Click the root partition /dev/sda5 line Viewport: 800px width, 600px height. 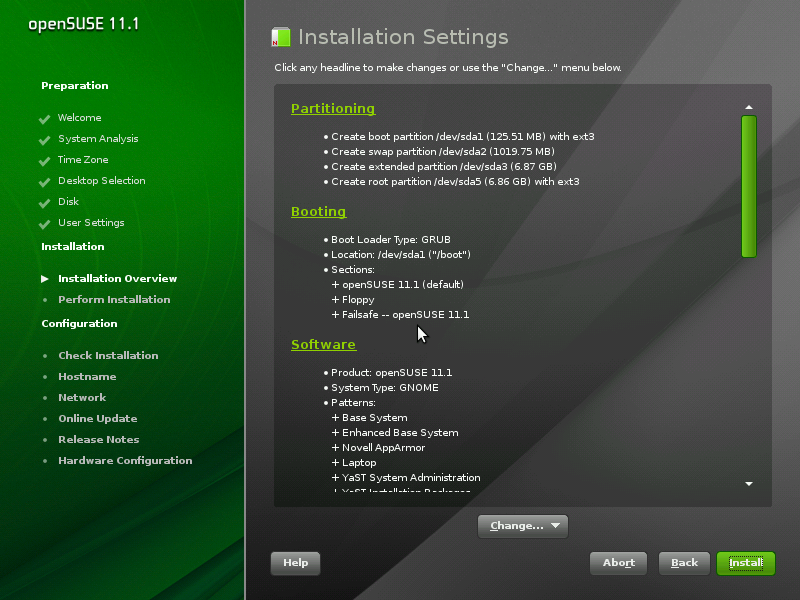tap(455, 182)
